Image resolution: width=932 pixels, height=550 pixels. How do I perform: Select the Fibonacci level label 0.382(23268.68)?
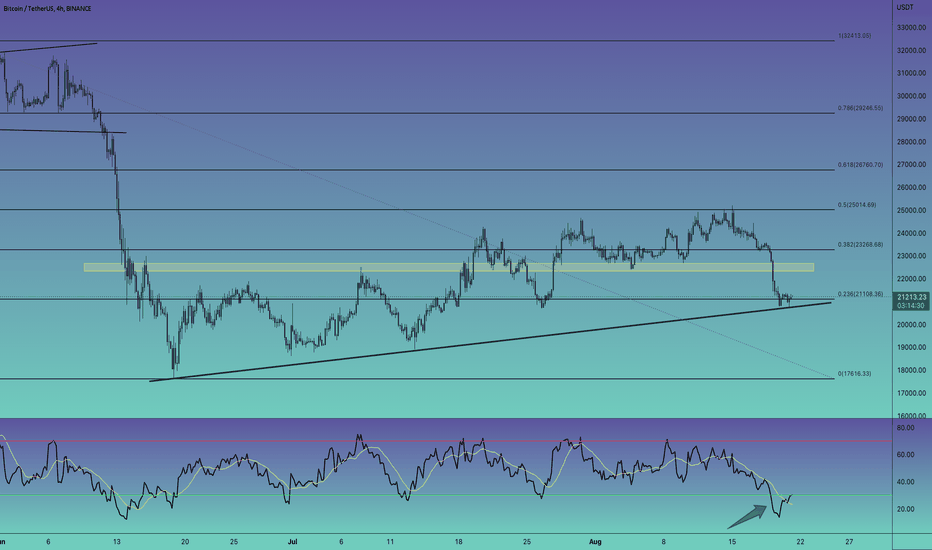click(860, 244)
